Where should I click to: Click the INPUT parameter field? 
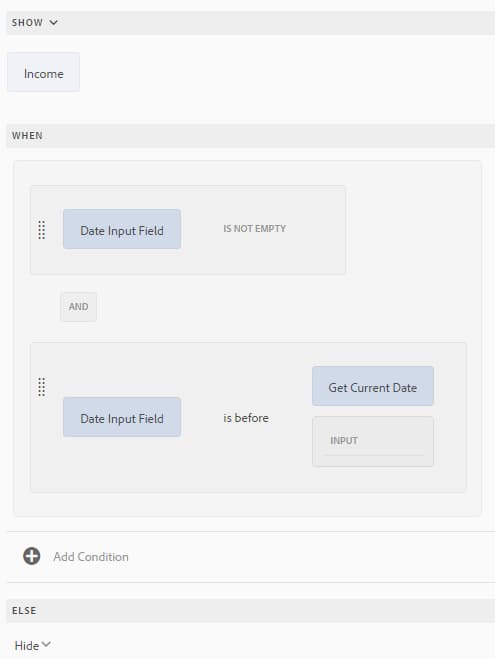point(373,441)
